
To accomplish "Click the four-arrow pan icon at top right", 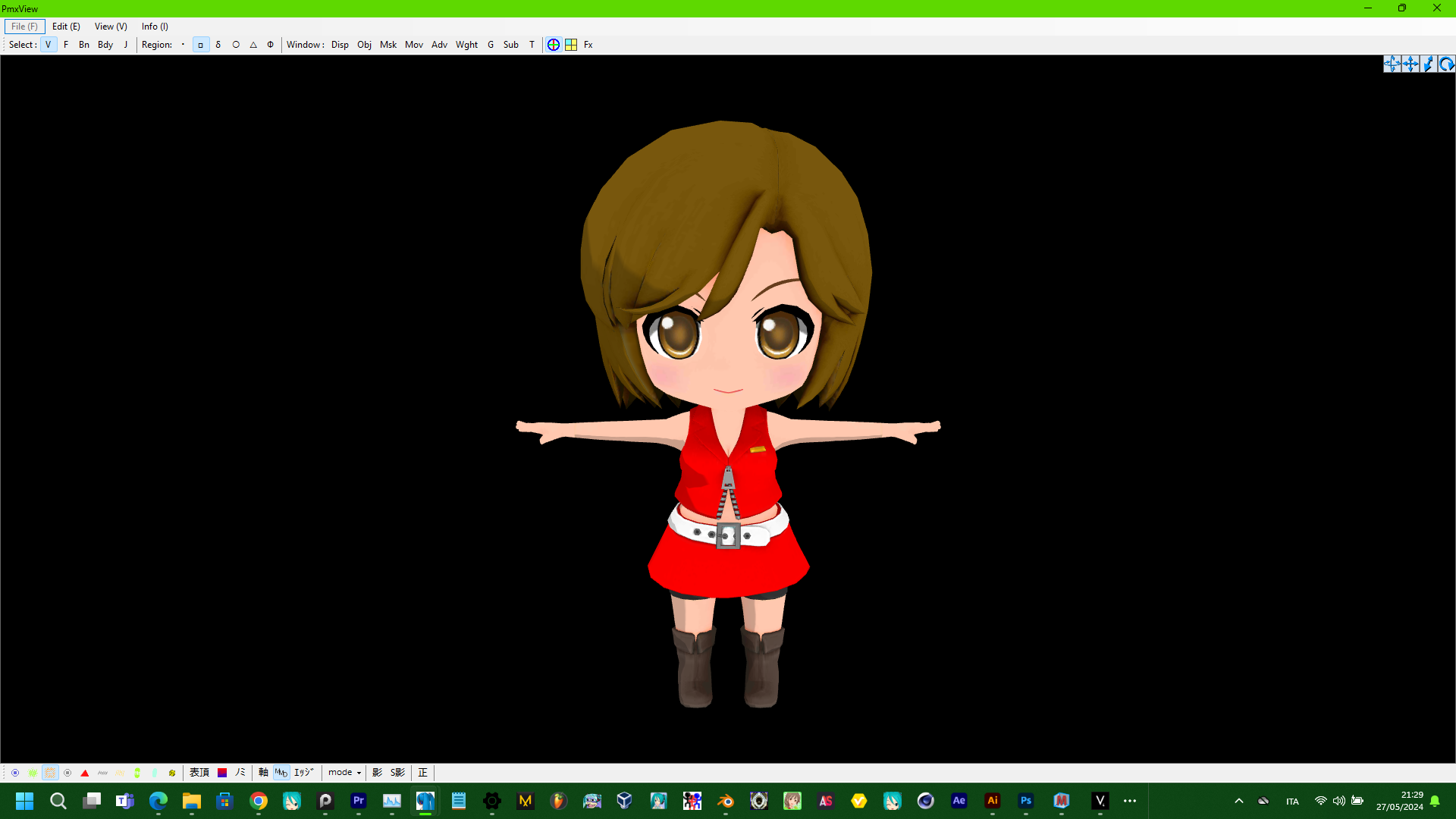I will pyautogui.click(x=1410, y=64).
